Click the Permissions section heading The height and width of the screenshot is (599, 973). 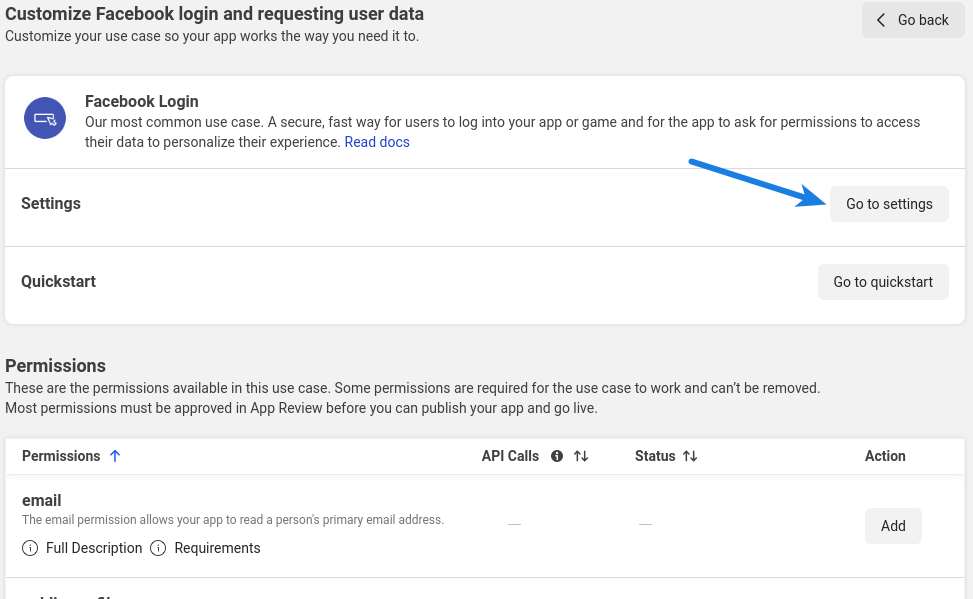55,366
